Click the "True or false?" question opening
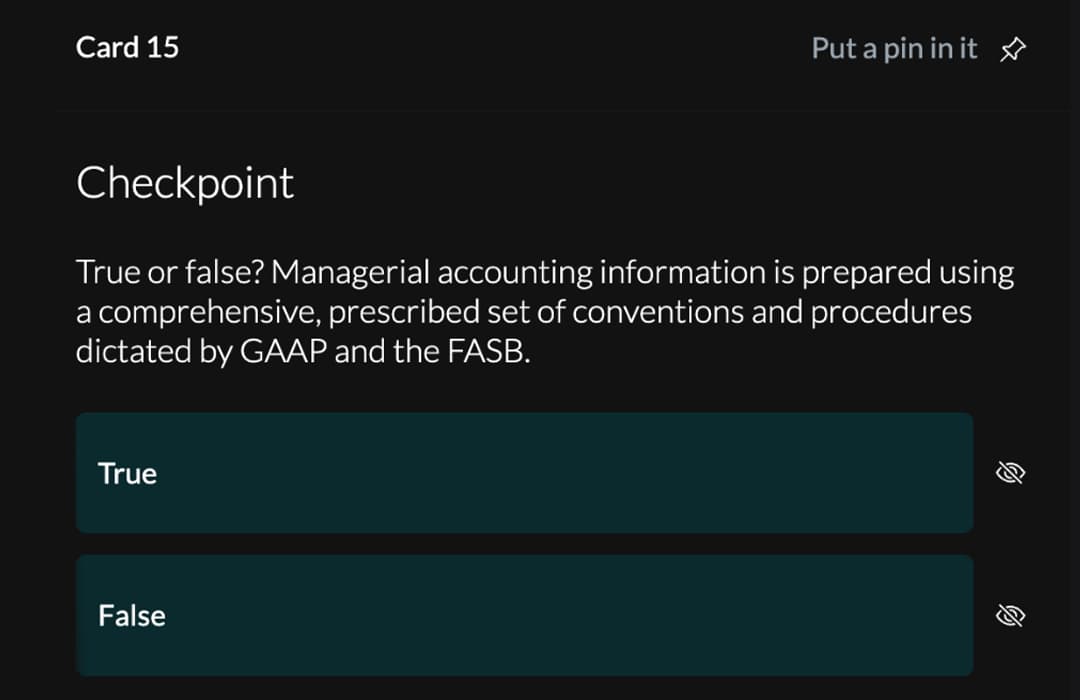 click(x=170, y=272)
